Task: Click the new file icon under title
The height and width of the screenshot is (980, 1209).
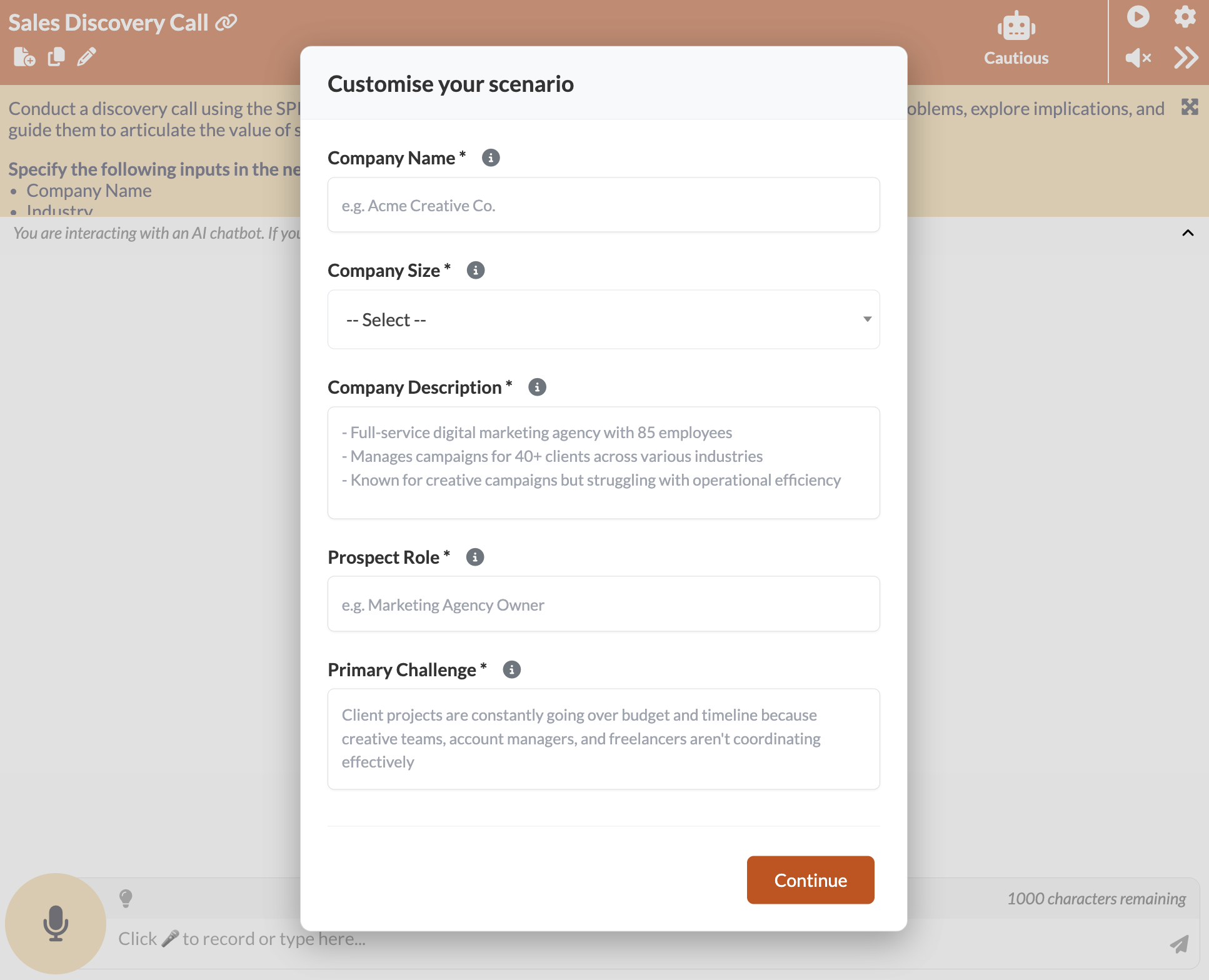Action: click(x=24, y=57)
